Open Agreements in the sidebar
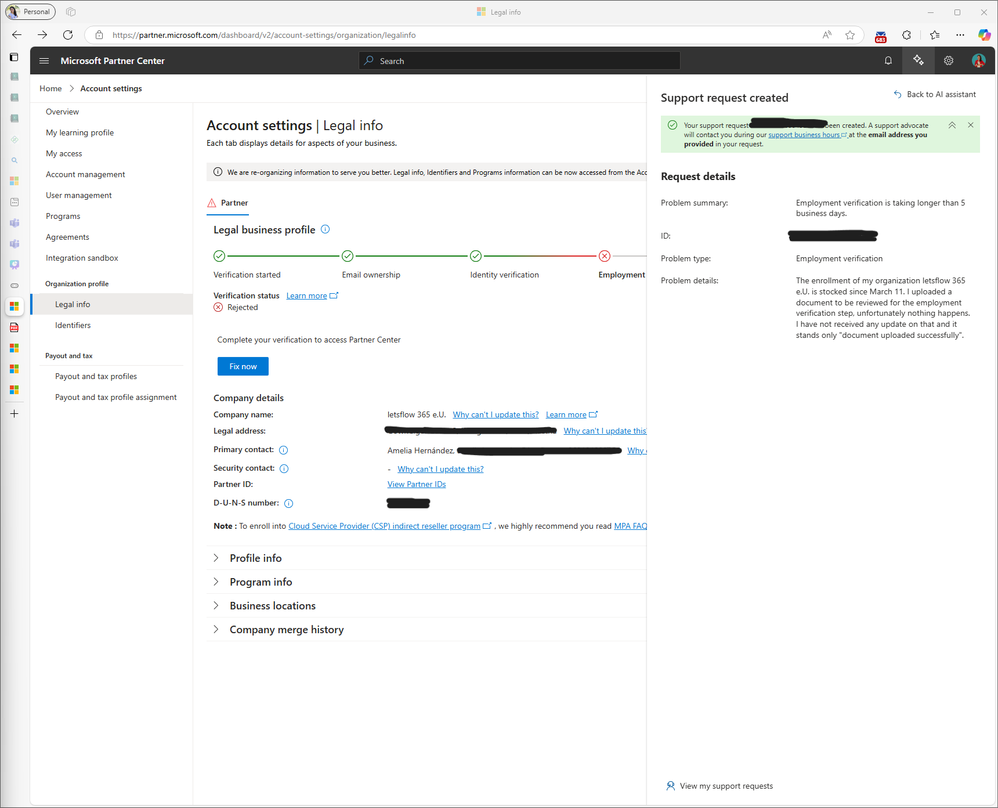This screenshot has height=808, width=998. coord(67,237)
